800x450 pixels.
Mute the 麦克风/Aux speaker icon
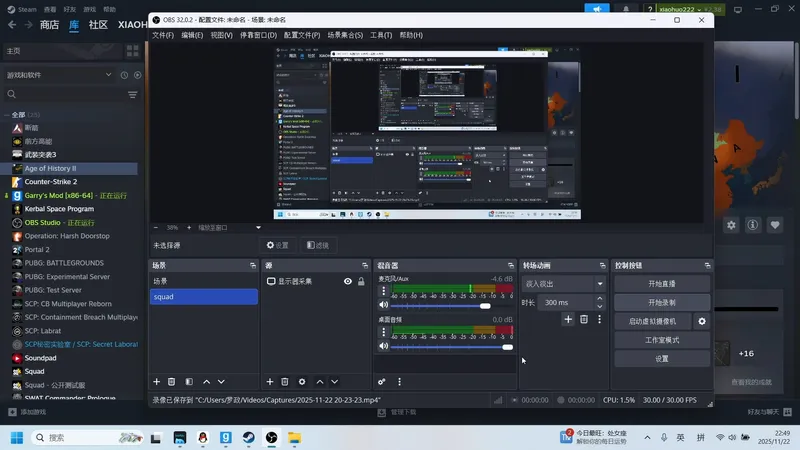(383, 305)
